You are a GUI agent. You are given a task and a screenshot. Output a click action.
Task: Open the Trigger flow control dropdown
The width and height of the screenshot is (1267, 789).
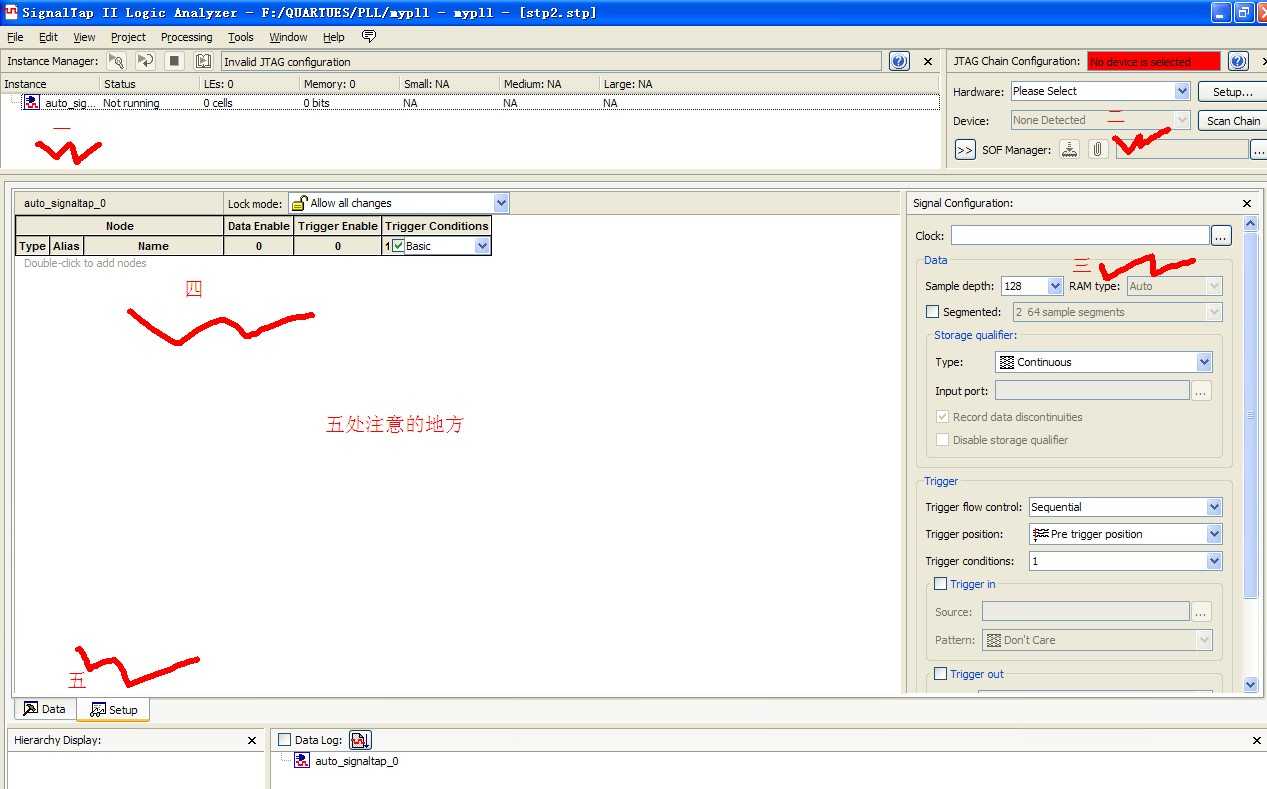(1214, 507)
